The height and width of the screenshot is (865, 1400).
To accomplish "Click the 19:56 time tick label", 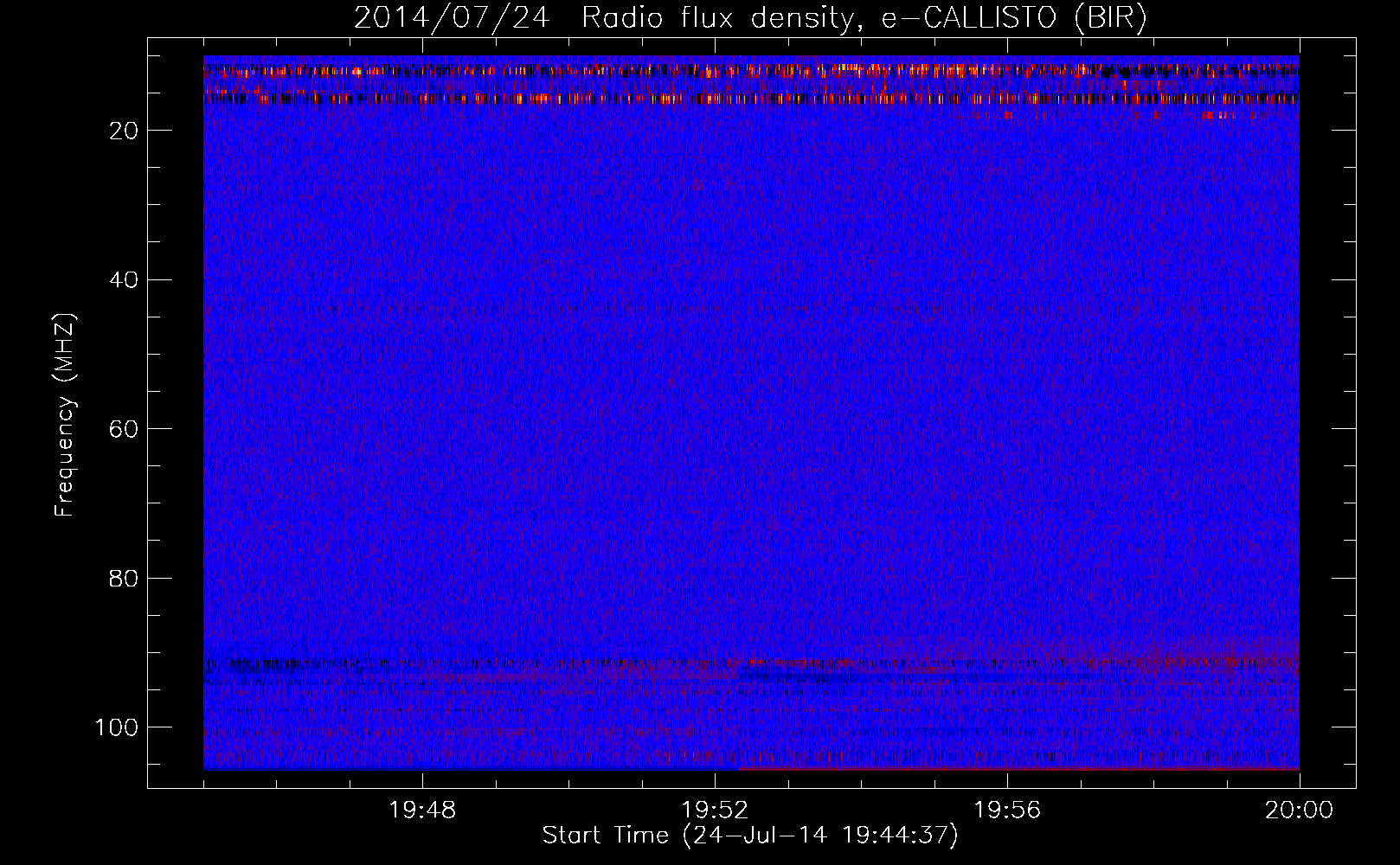I will tap(1007, 811).
